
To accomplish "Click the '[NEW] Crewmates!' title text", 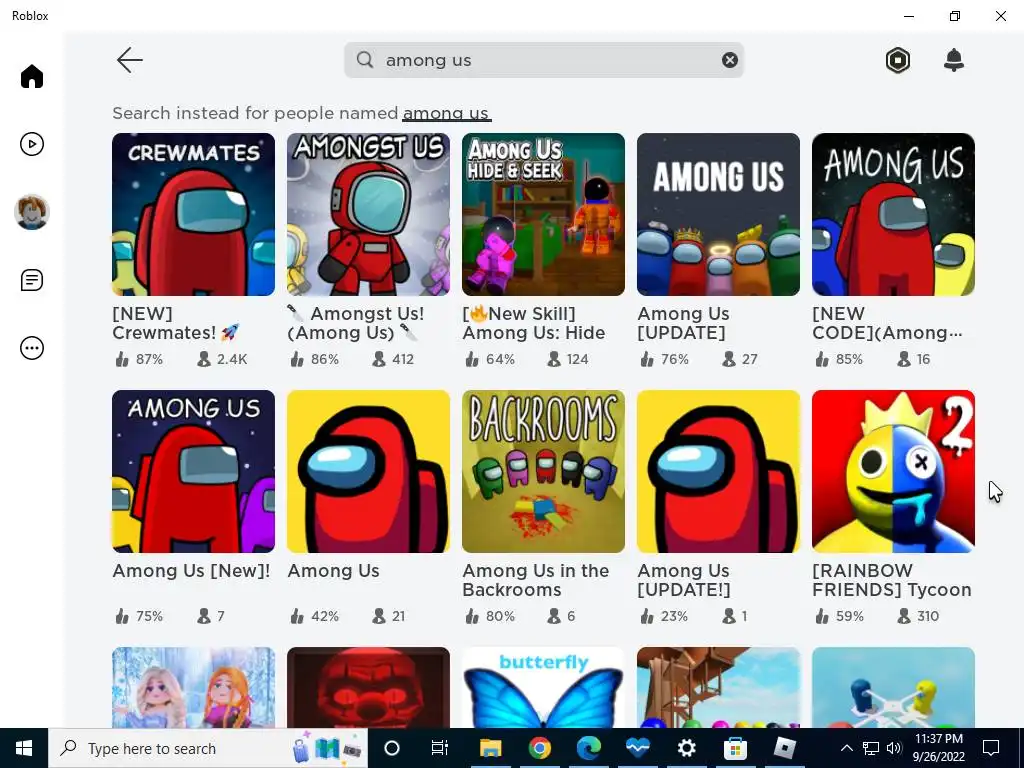I will (176, 323).
